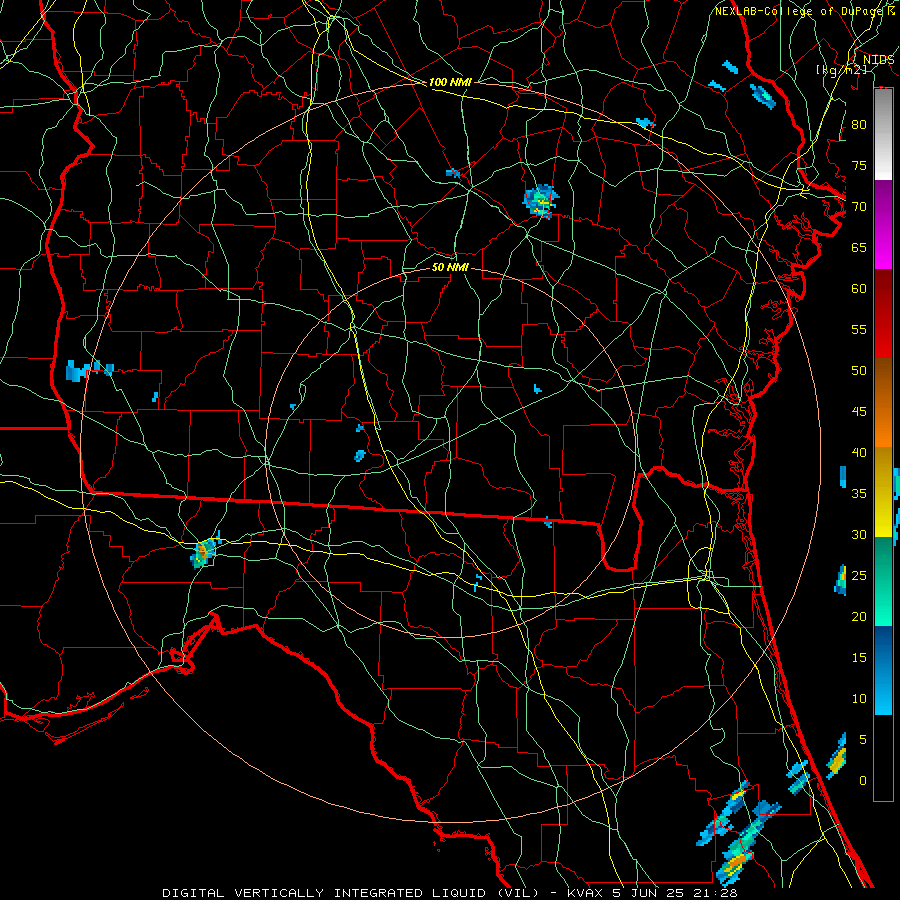
Task: Click the "KVAX" radar site identifier
Action: 584,893
